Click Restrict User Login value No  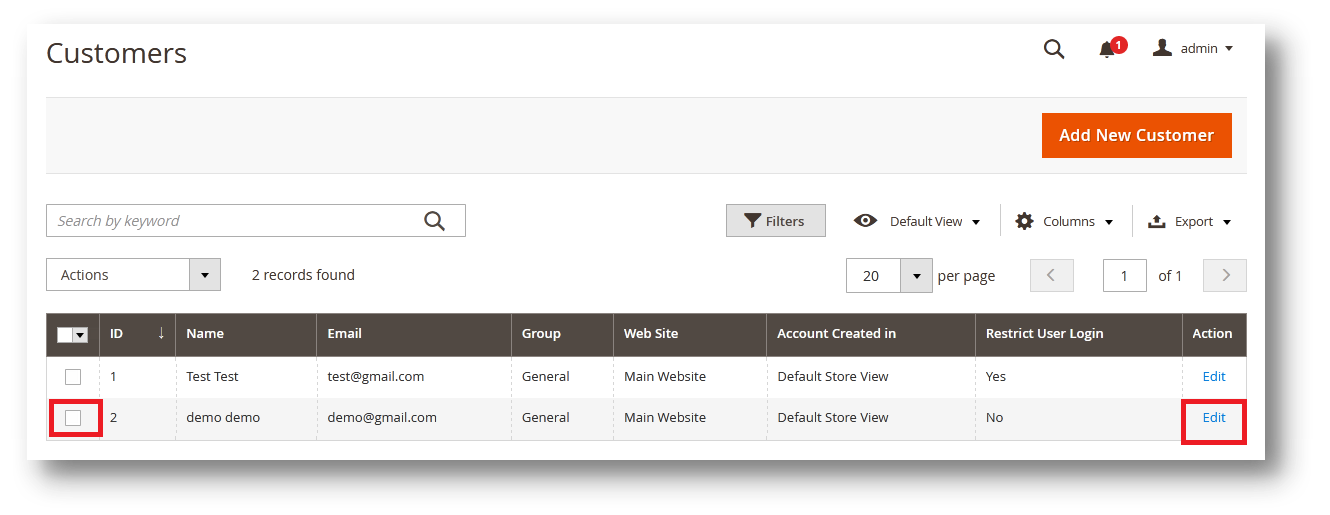click(994, 418)
